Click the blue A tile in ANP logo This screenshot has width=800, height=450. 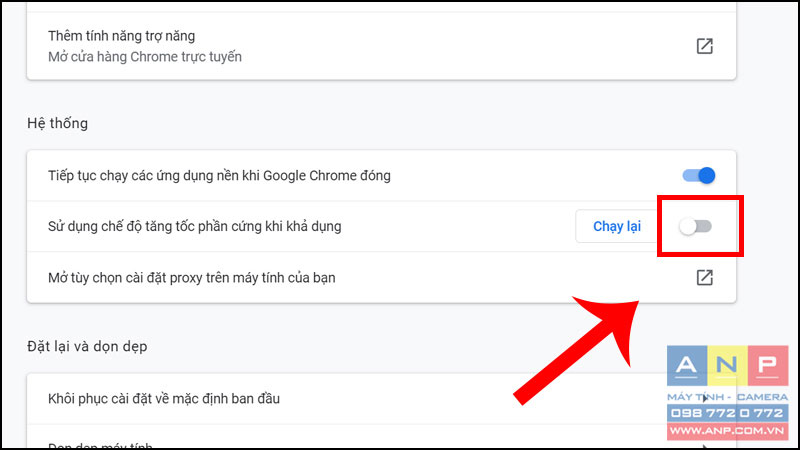[687, 365]
